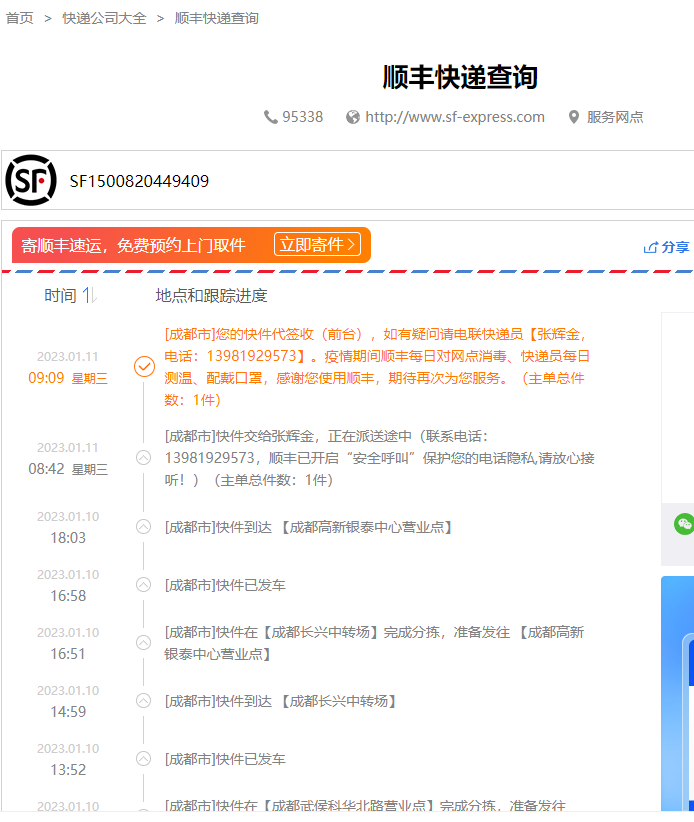Click the orange 09:09 星期三 timestamp
The image size is (694, 822).
point(68,378)
